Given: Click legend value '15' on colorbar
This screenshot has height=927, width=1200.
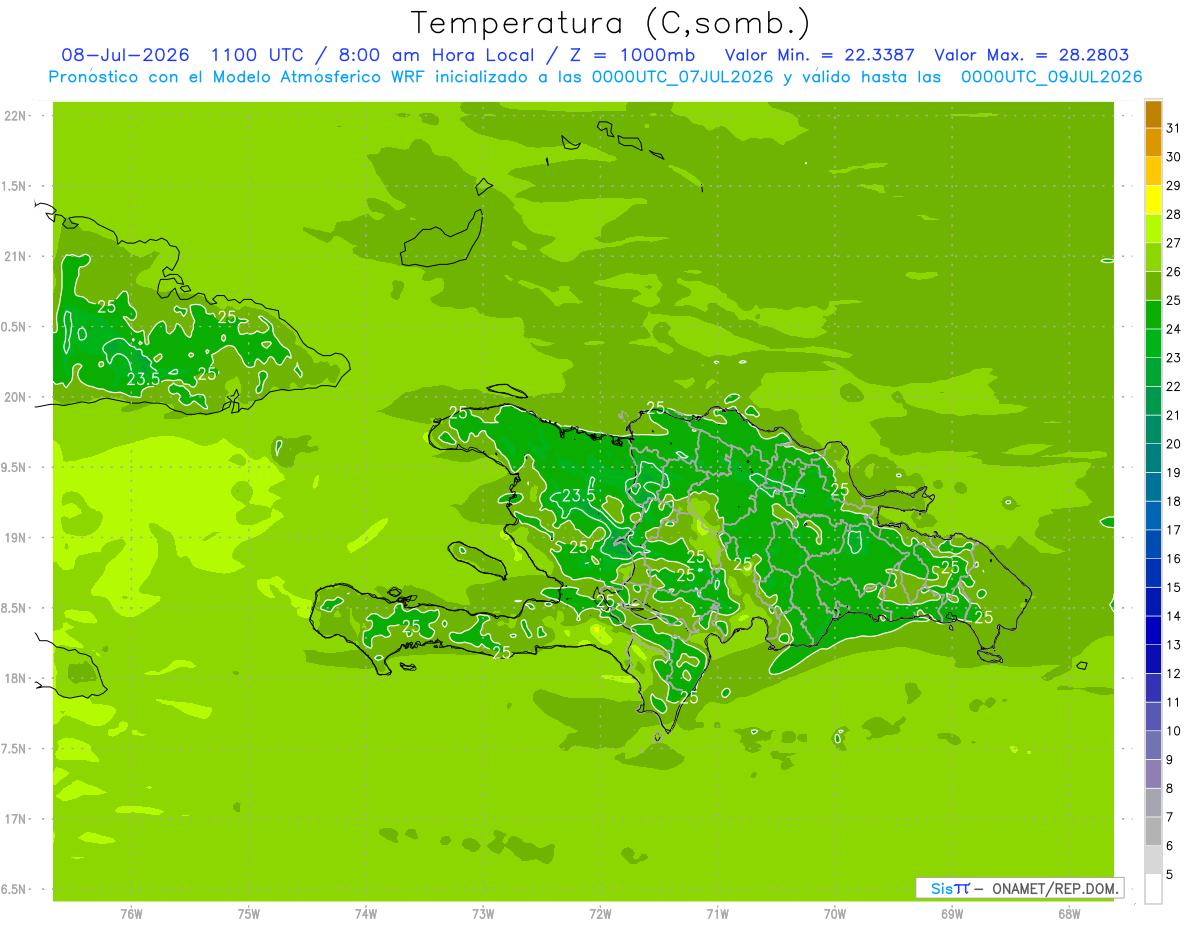Looking at the screenshot, I should [x=1174, y=587].
